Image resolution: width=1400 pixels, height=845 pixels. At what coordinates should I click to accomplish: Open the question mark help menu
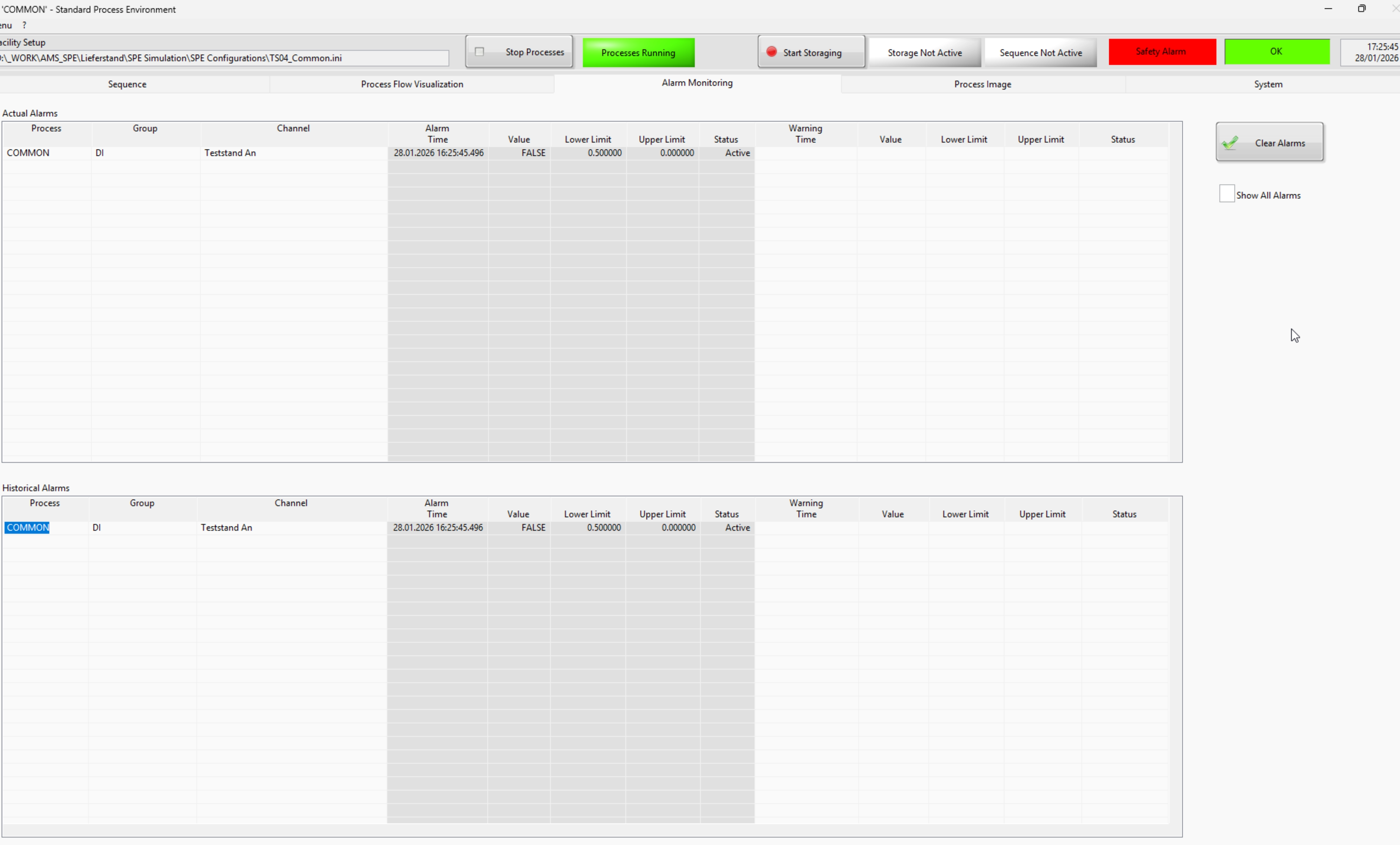24,26
